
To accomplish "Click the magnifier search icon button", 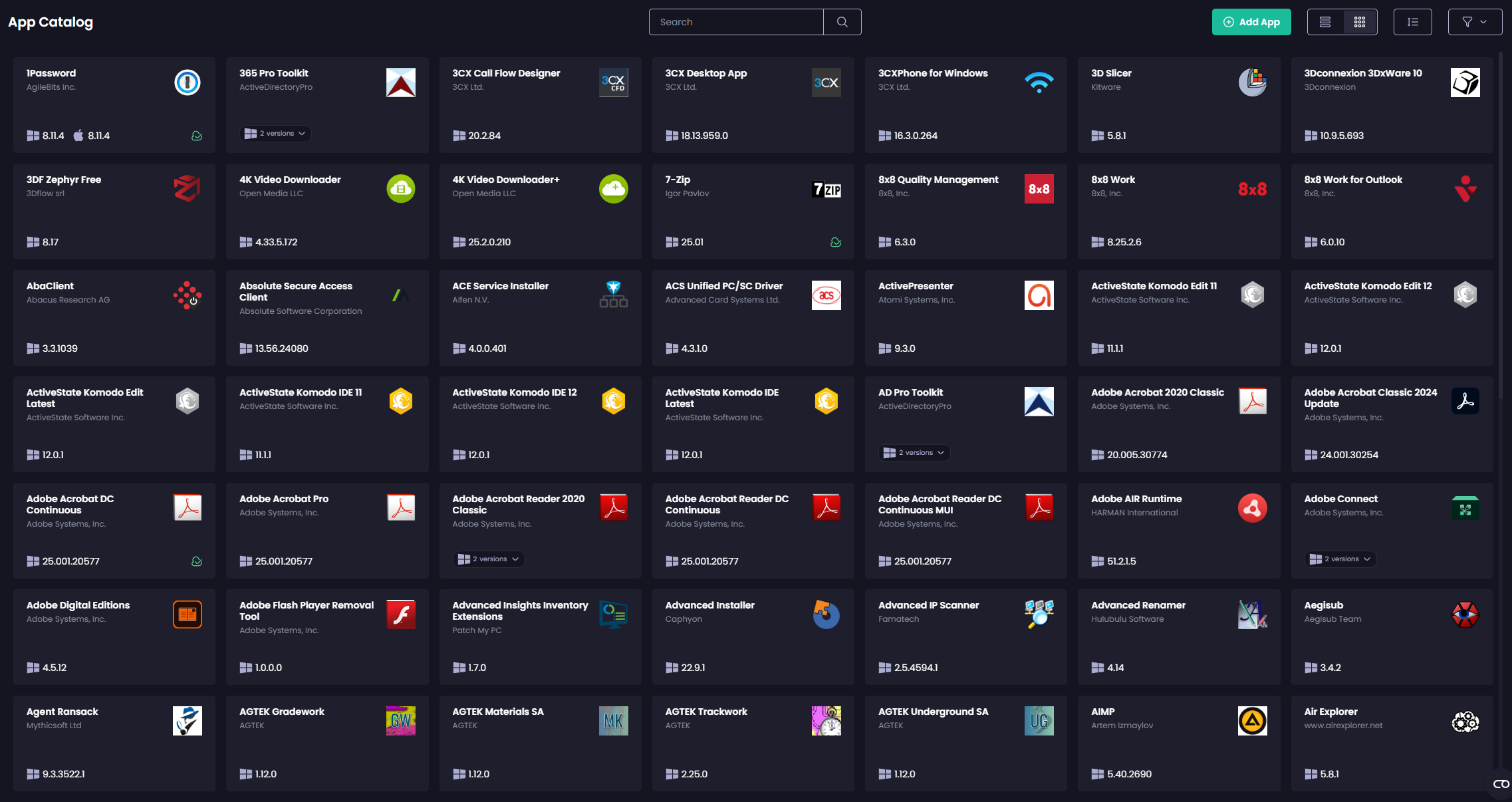I will pyautogui.click(x=842, y=22).
